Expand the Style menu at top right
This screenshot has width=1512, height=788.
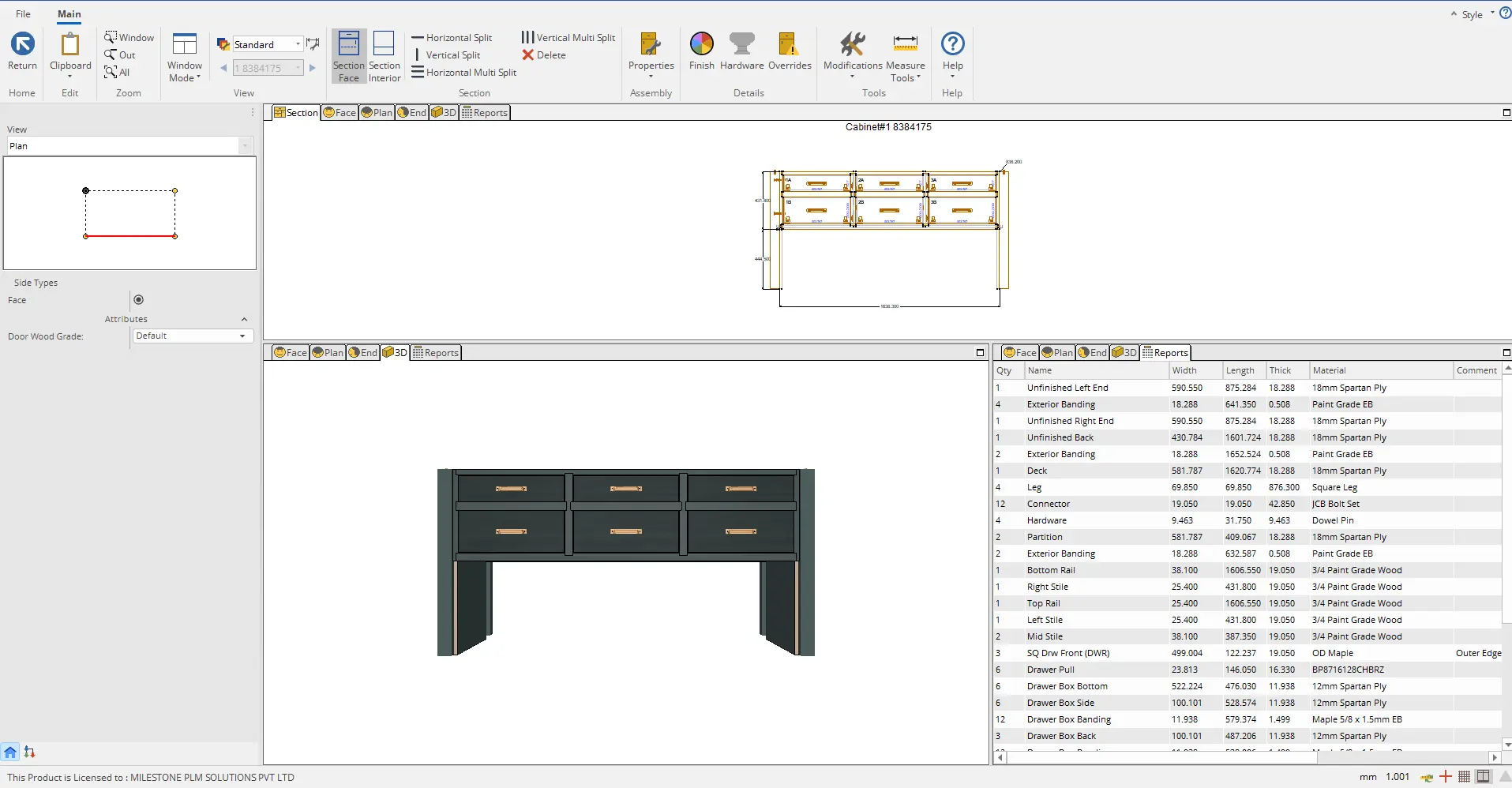tap(1472, 14)
